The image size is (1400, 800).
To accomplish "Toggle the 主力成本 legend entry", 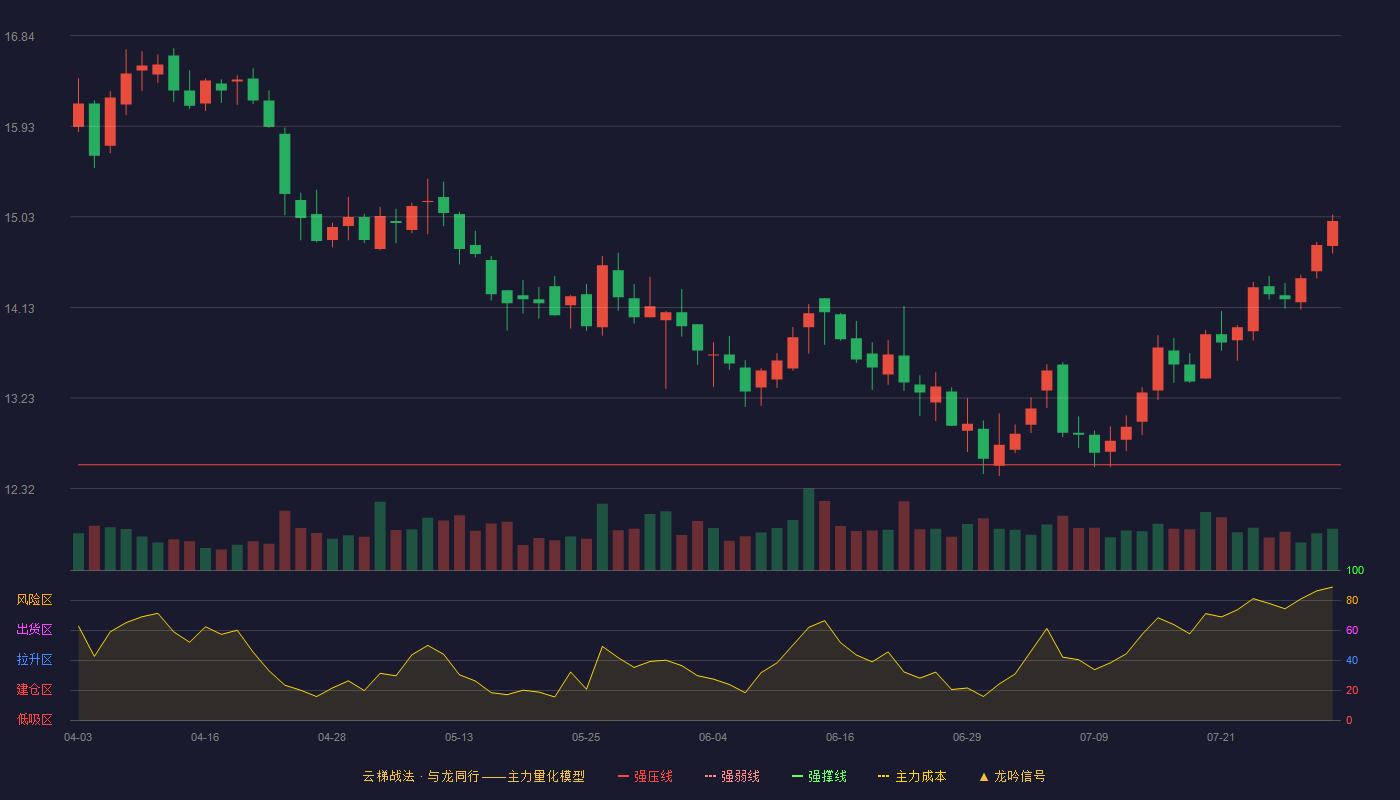I will (x=912, y=776).
